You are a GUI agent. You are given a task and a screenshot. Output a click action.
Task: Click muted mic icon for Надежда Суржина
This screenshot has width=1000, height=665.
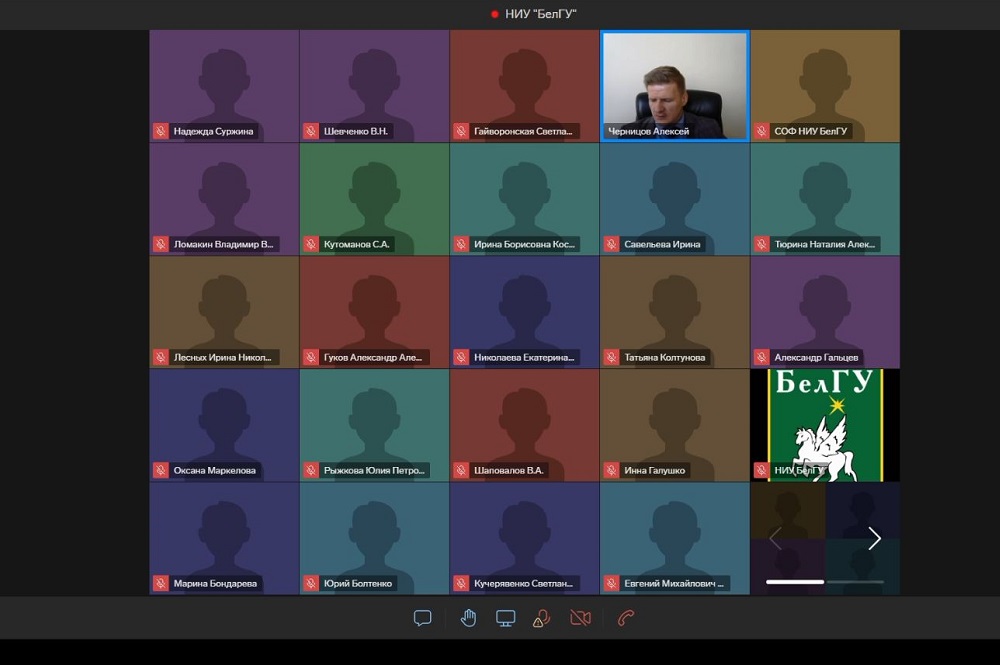[x=160, y=131]
